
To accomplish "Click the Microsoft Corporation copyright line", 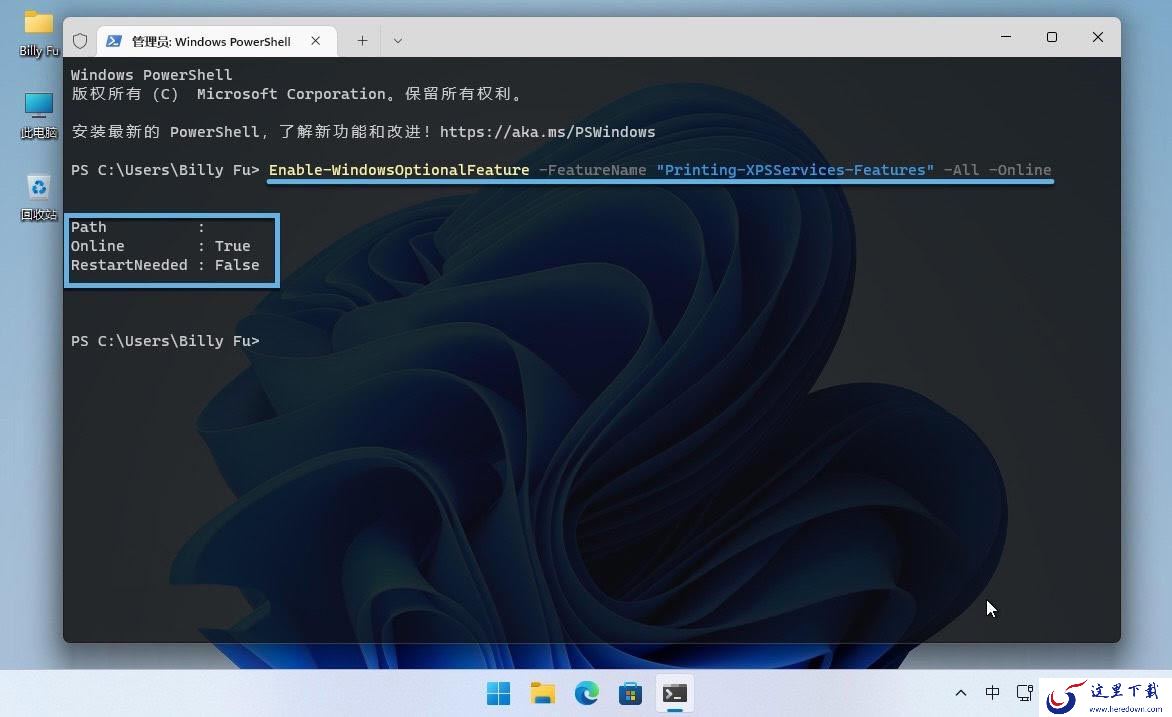I will 297,94.
